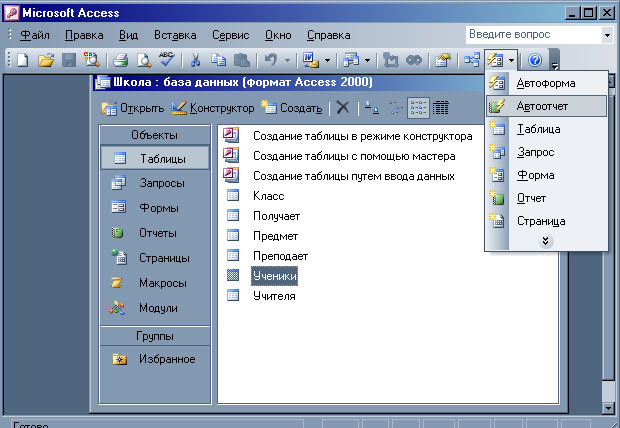The image size is (620, 428).
Task: Click the file search toolbar icon
Action: point(92,60)
